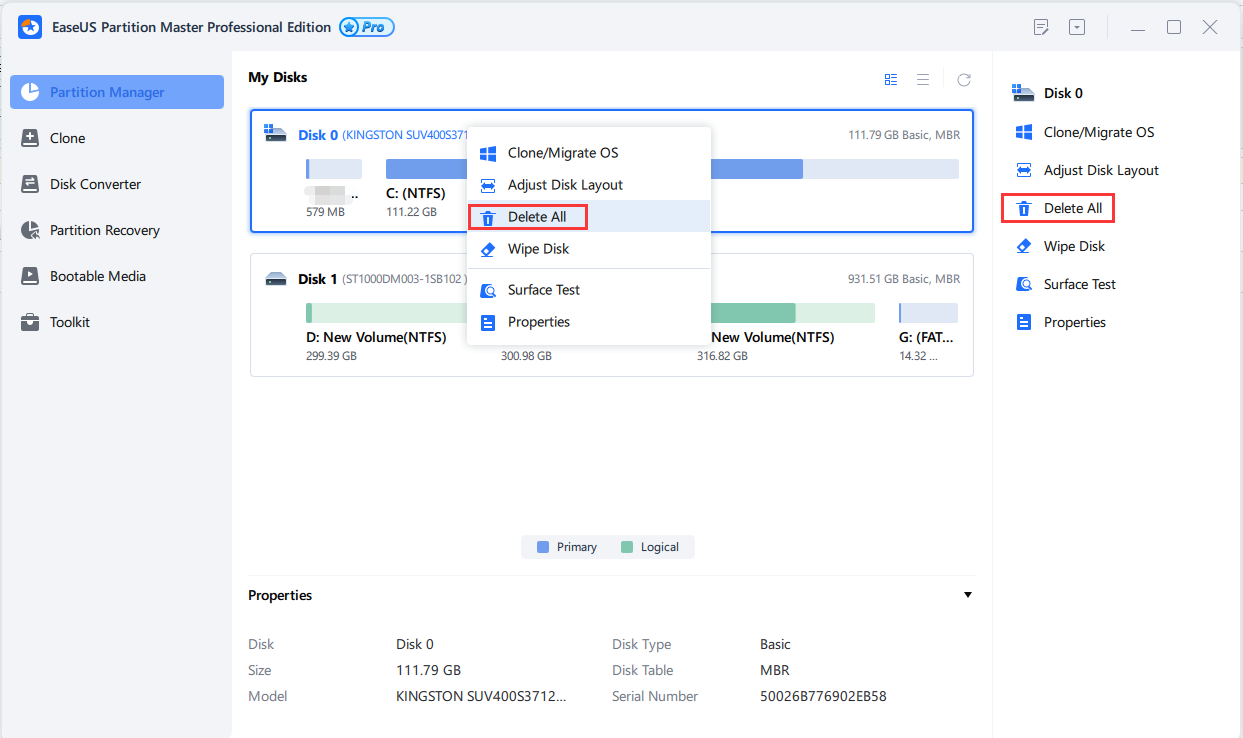Open the Toolkit section
Screen dimensions: 1243x738
[70, 322]
